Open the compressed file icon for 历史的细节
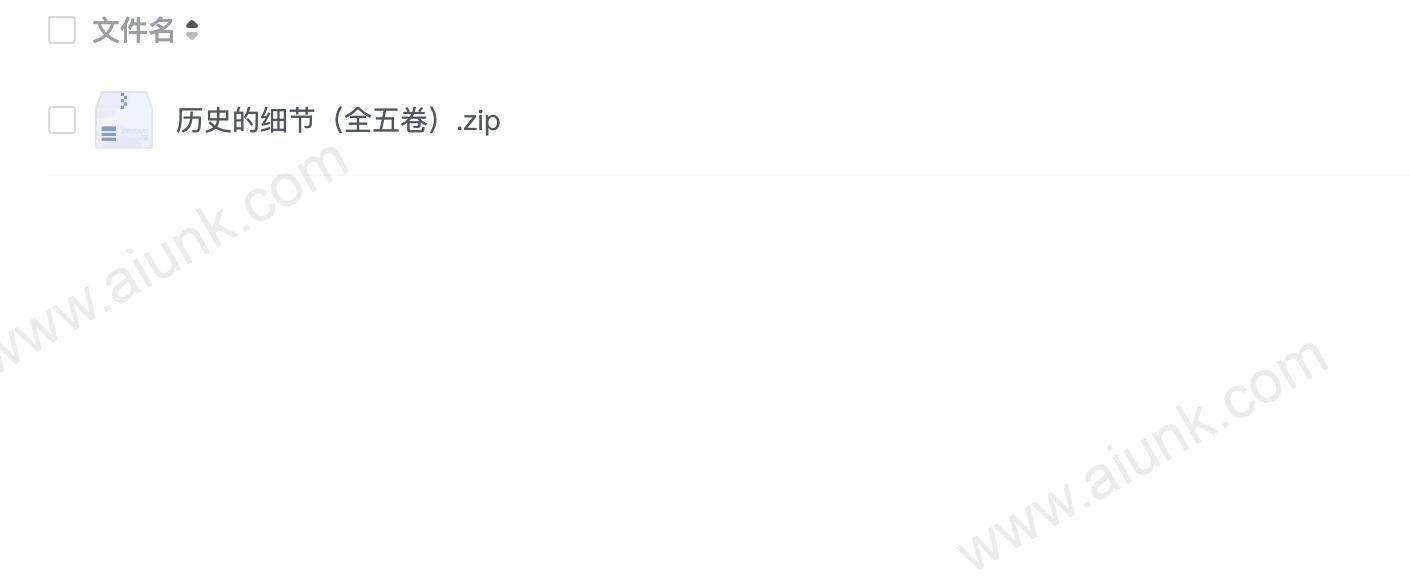This screenshot has width=1410, height=588. pyautogui.click(x=124, y=120)
